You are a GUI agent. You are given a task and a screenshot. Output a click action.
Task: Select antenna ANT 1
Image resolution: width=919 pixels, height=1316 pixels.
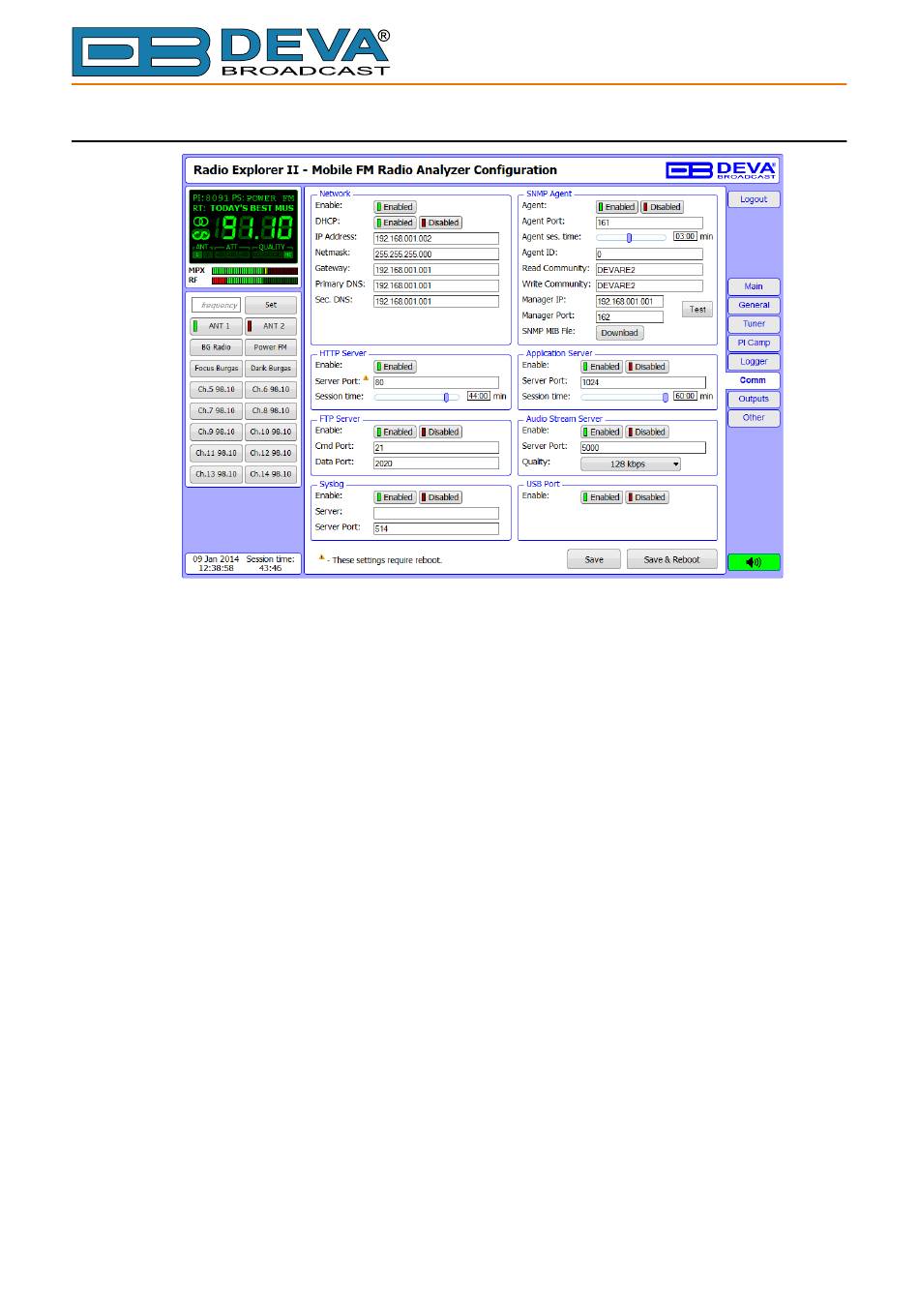tap(216, 326)
